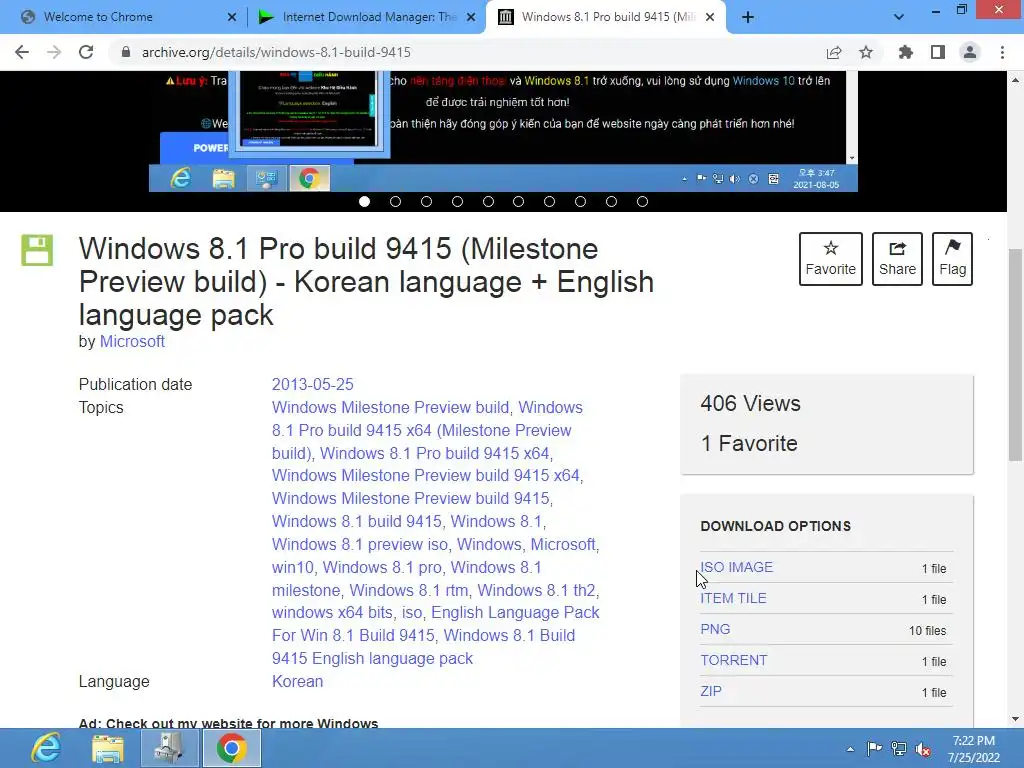Viewport: 1024px width, 768px height.
Task: Select the Windows 8.1 Pro build 9415 tab
Action: point(606,17)
